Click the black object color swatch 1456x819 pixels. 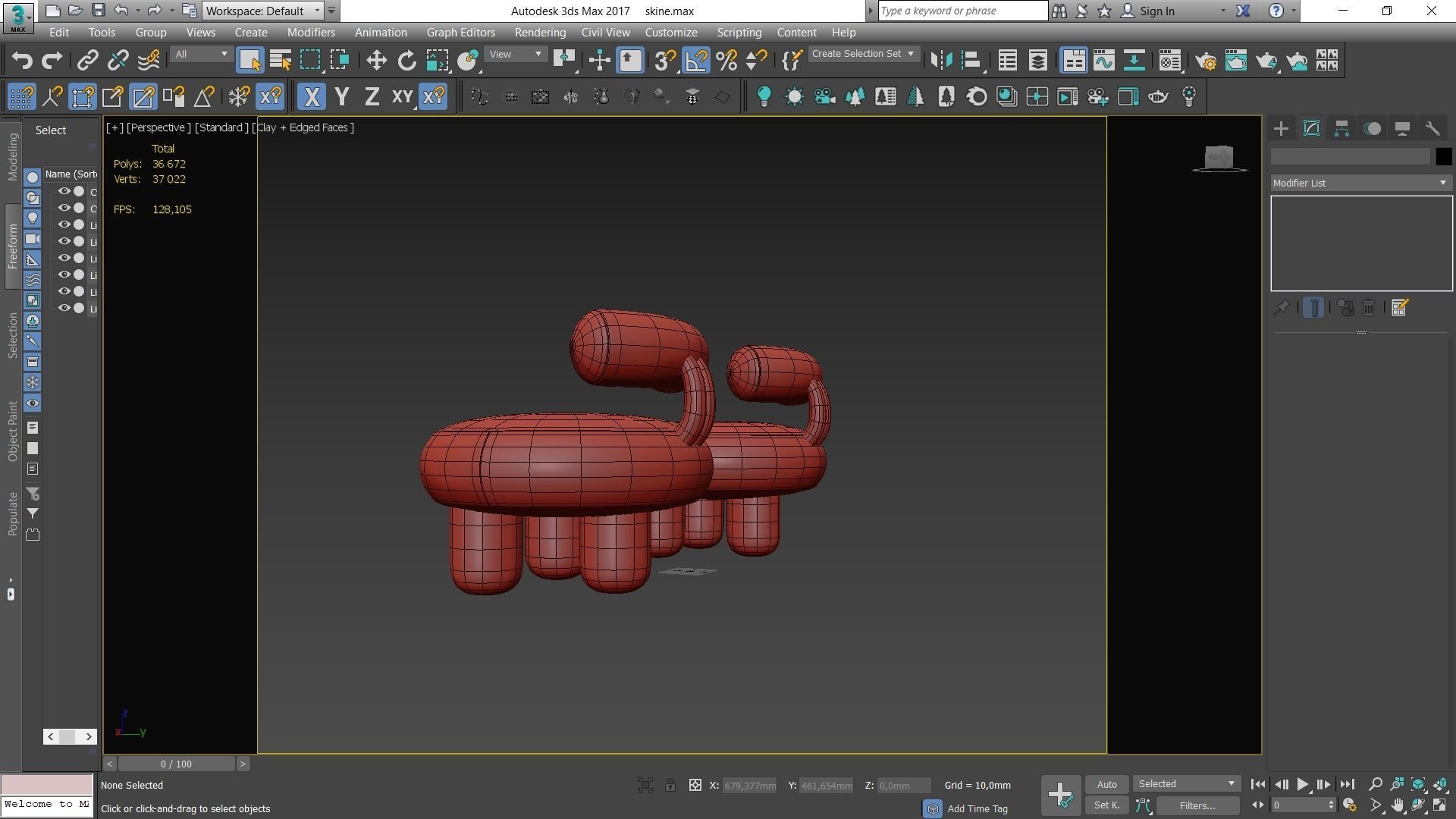(x=1443, y=156)
